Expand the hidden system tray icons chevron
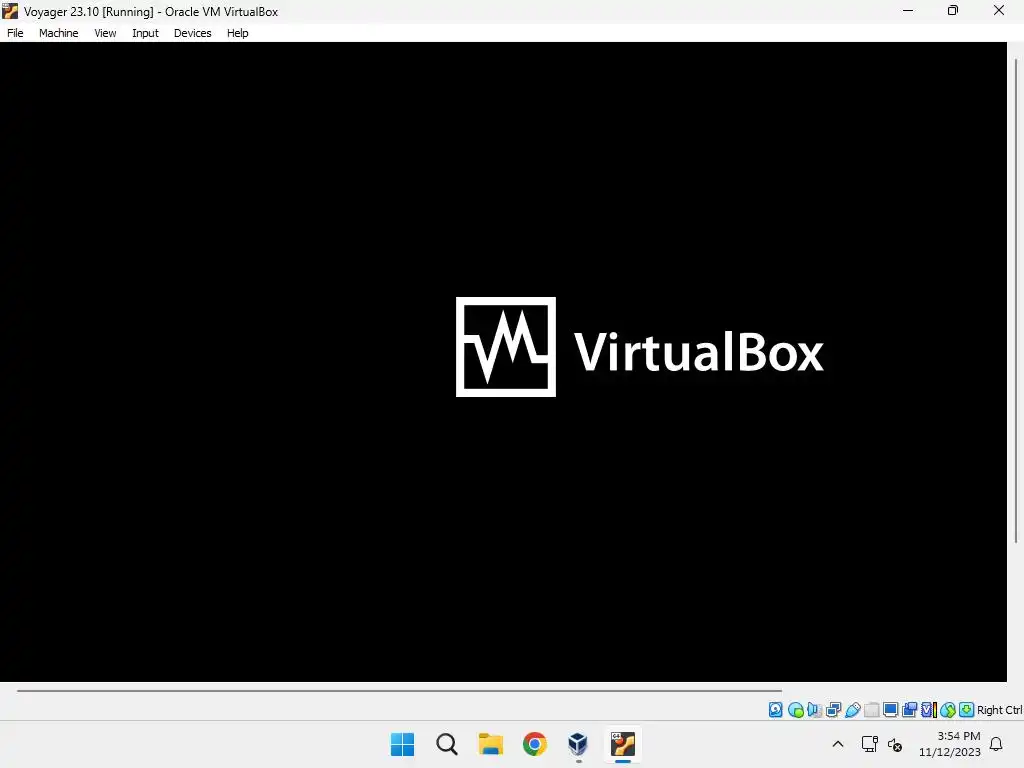 (x=838, y=744)
